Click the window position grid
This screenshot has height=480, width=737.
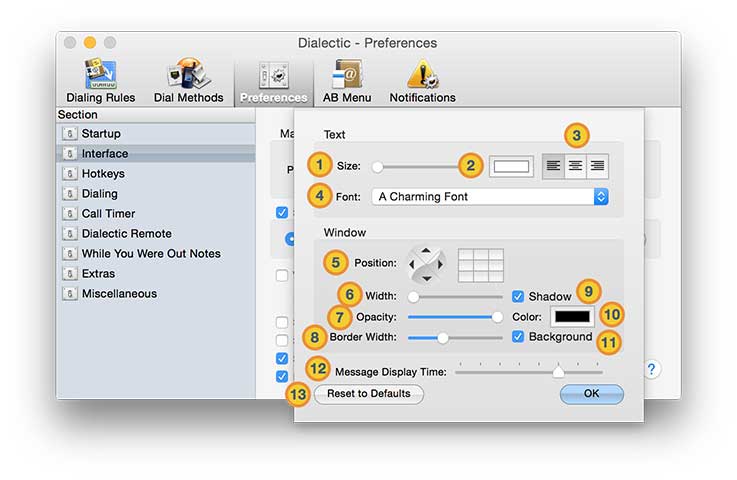(481, 265)
